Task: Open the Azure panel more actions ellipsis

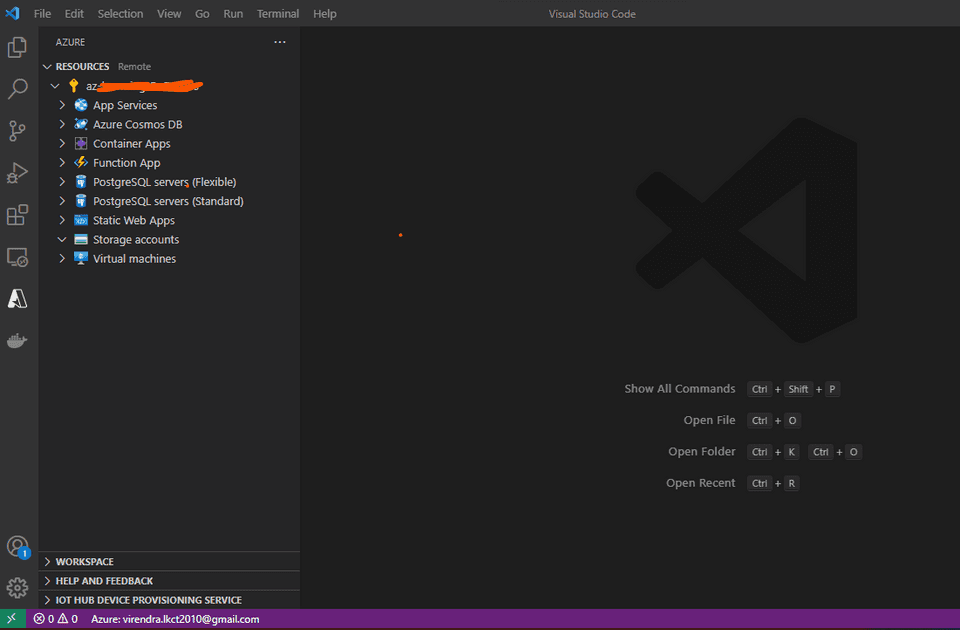Action: point(280,42)
